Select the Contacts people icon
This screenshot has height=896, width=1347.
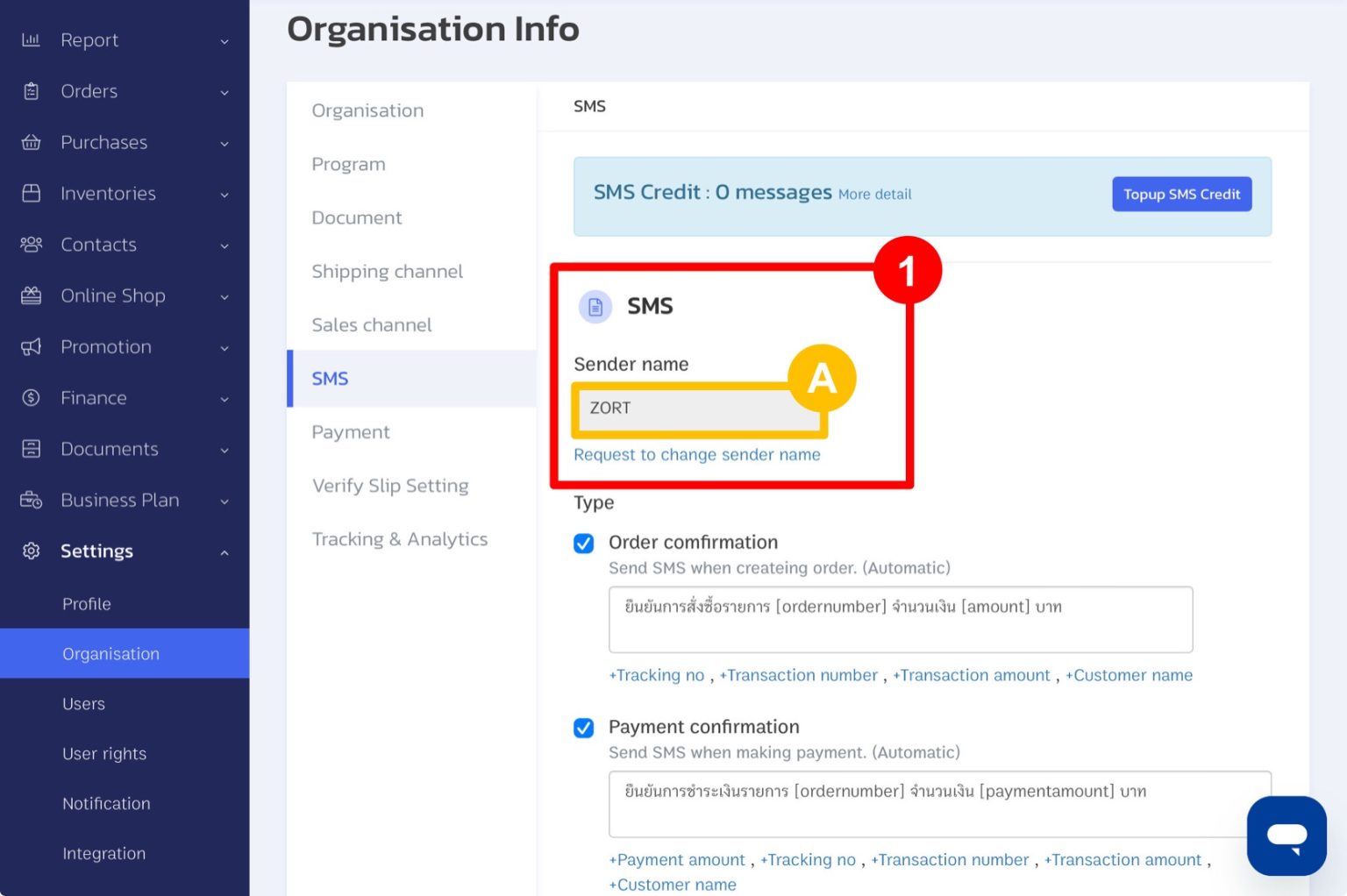(x=32, y=245)
